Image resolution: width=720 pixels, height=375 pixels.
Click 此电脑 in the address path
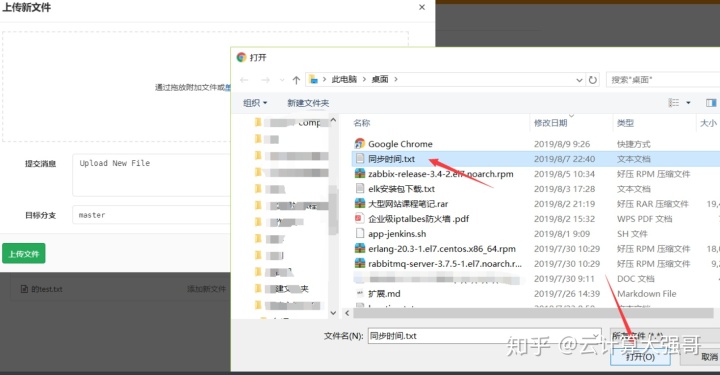[x=344, y=79]
